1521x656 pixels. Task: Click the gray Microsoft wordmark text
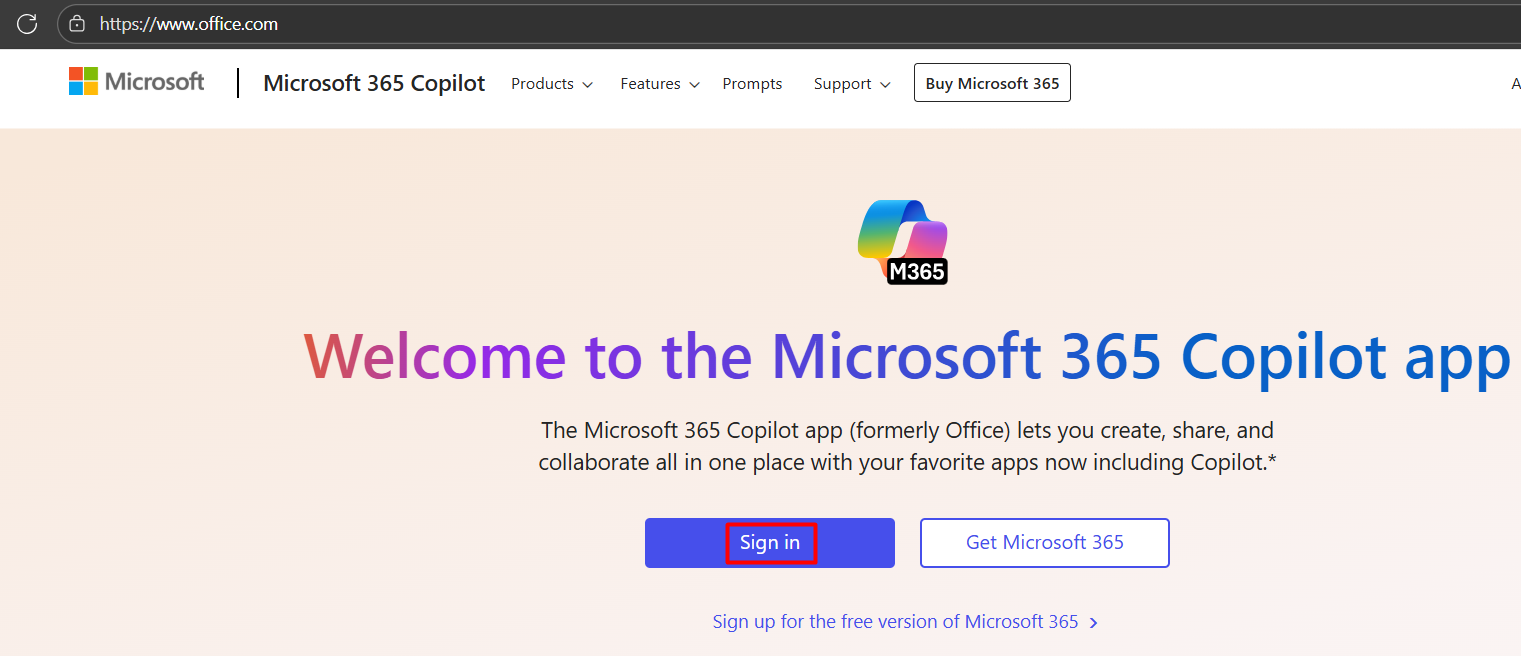tap(155, 82)
